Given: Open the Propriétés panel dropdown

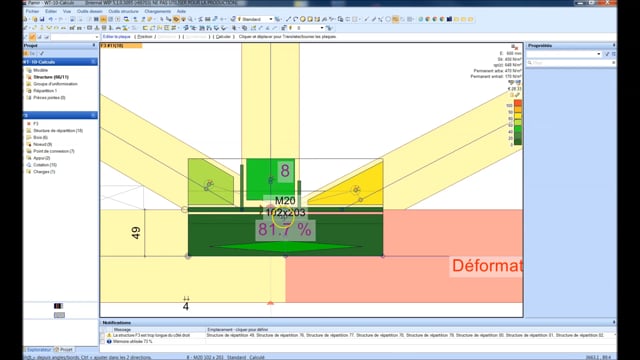Looking at the screenshot, I should tap(599, 54).
